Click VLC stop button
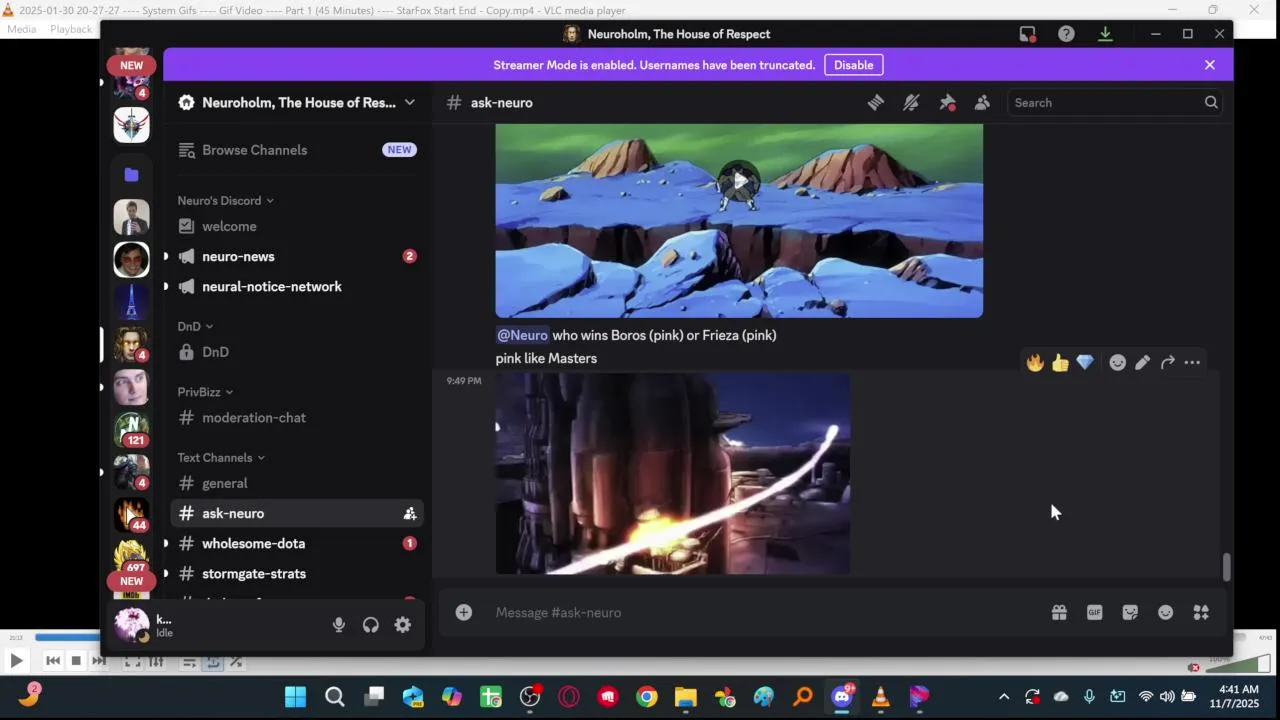 pos(76,661)
